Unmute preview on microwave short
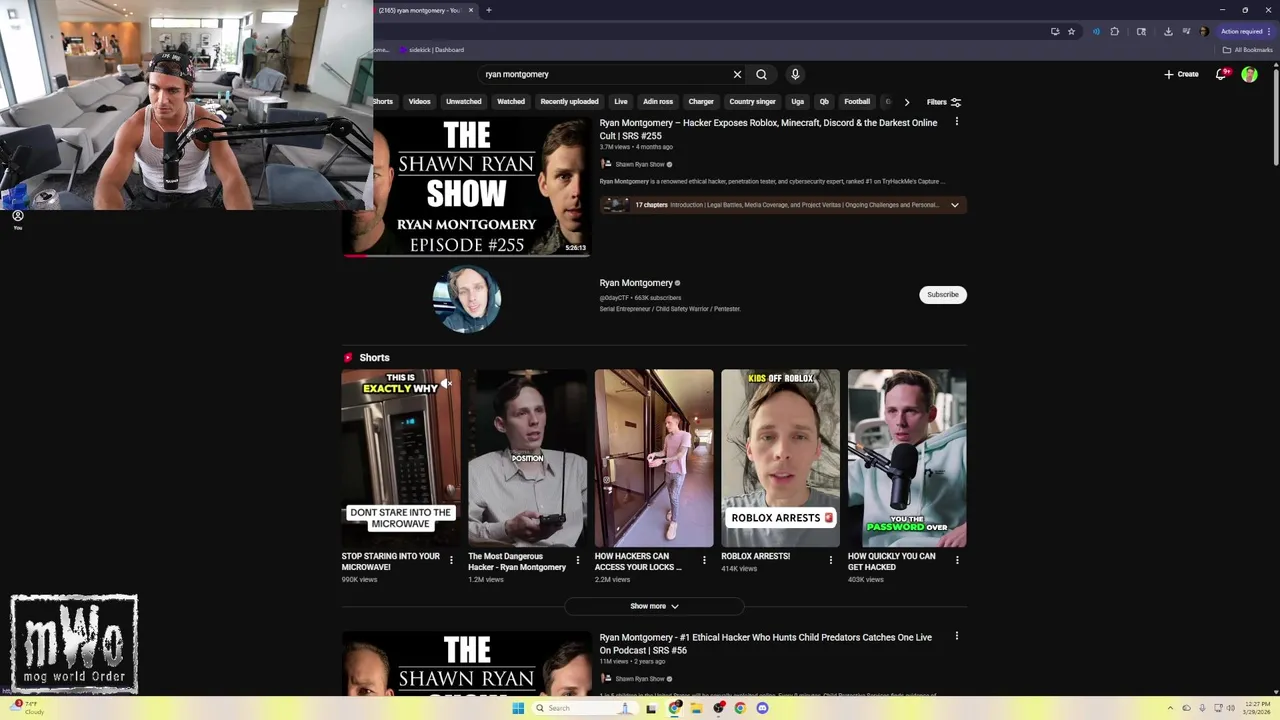 click(447, 384)
